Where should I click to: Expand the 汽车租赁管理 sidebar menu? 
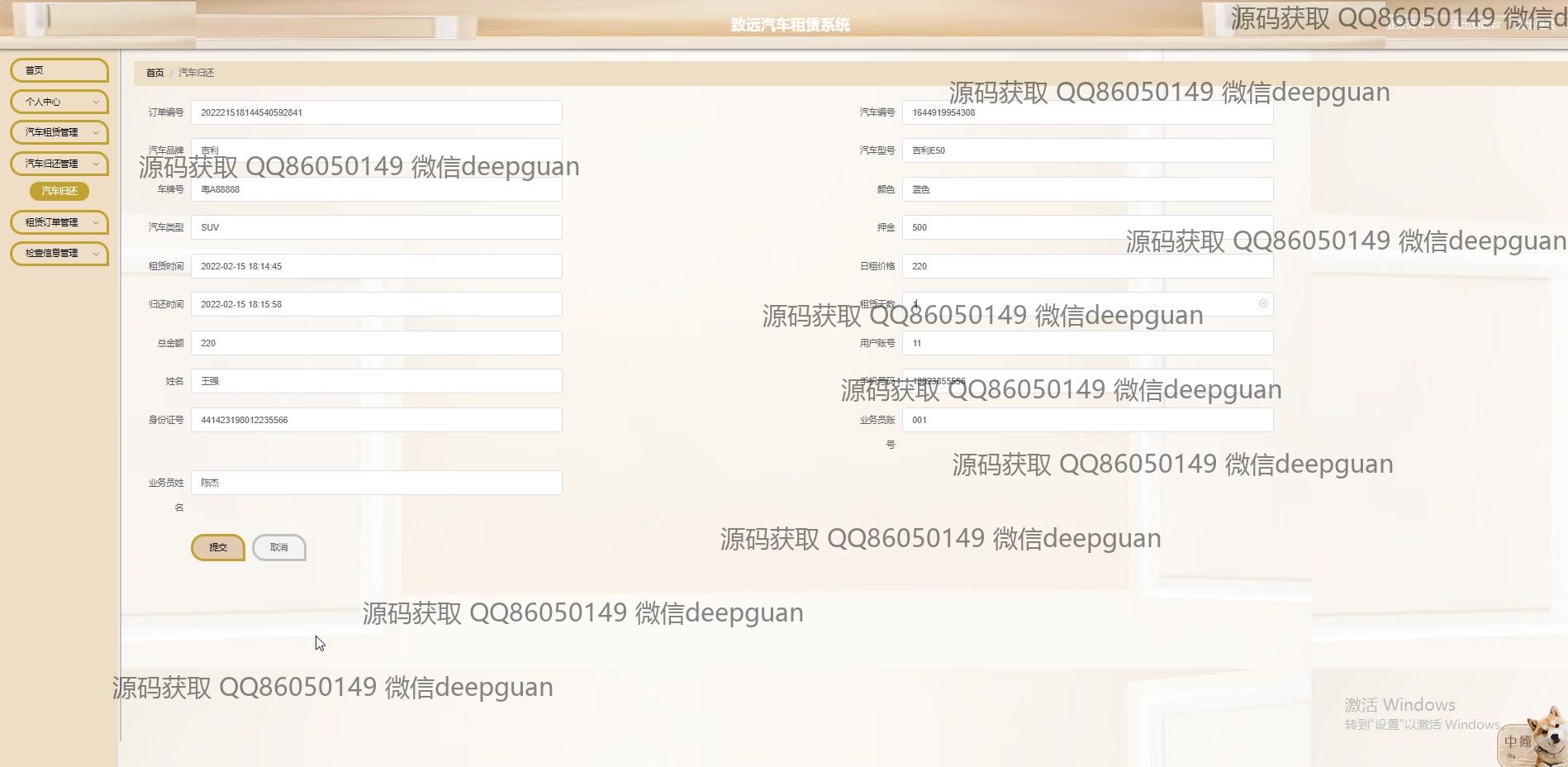59,132
